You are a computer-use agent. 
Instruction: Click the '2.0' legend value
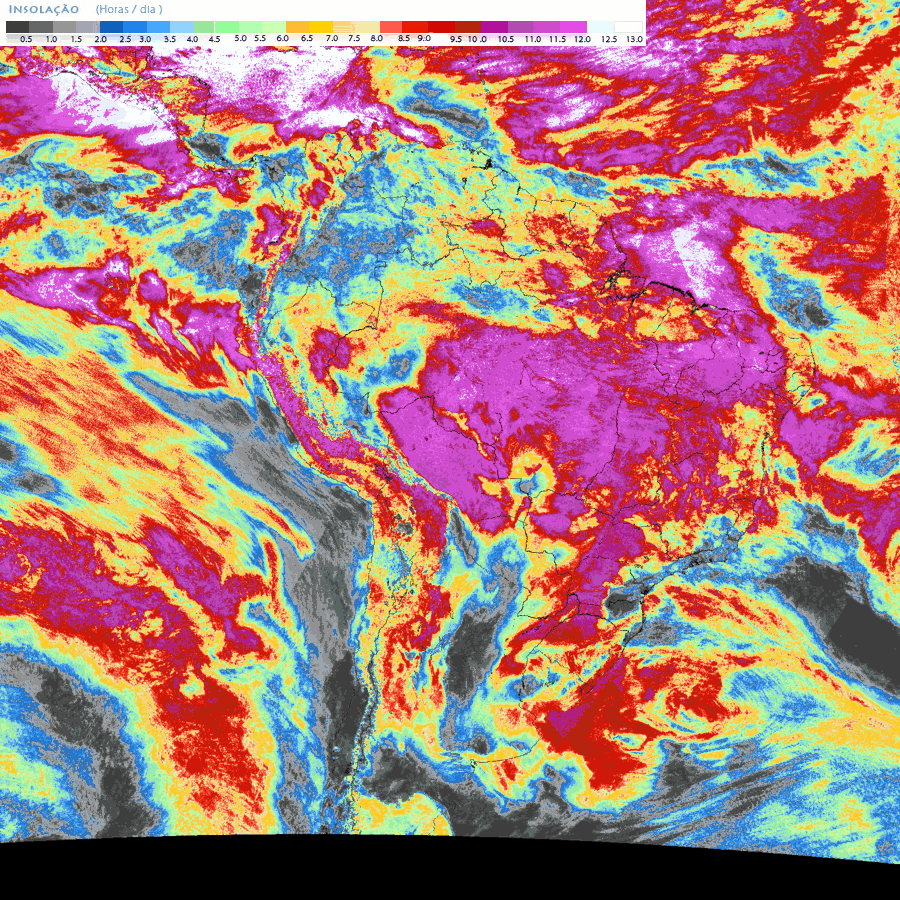[x=100, y=39]
